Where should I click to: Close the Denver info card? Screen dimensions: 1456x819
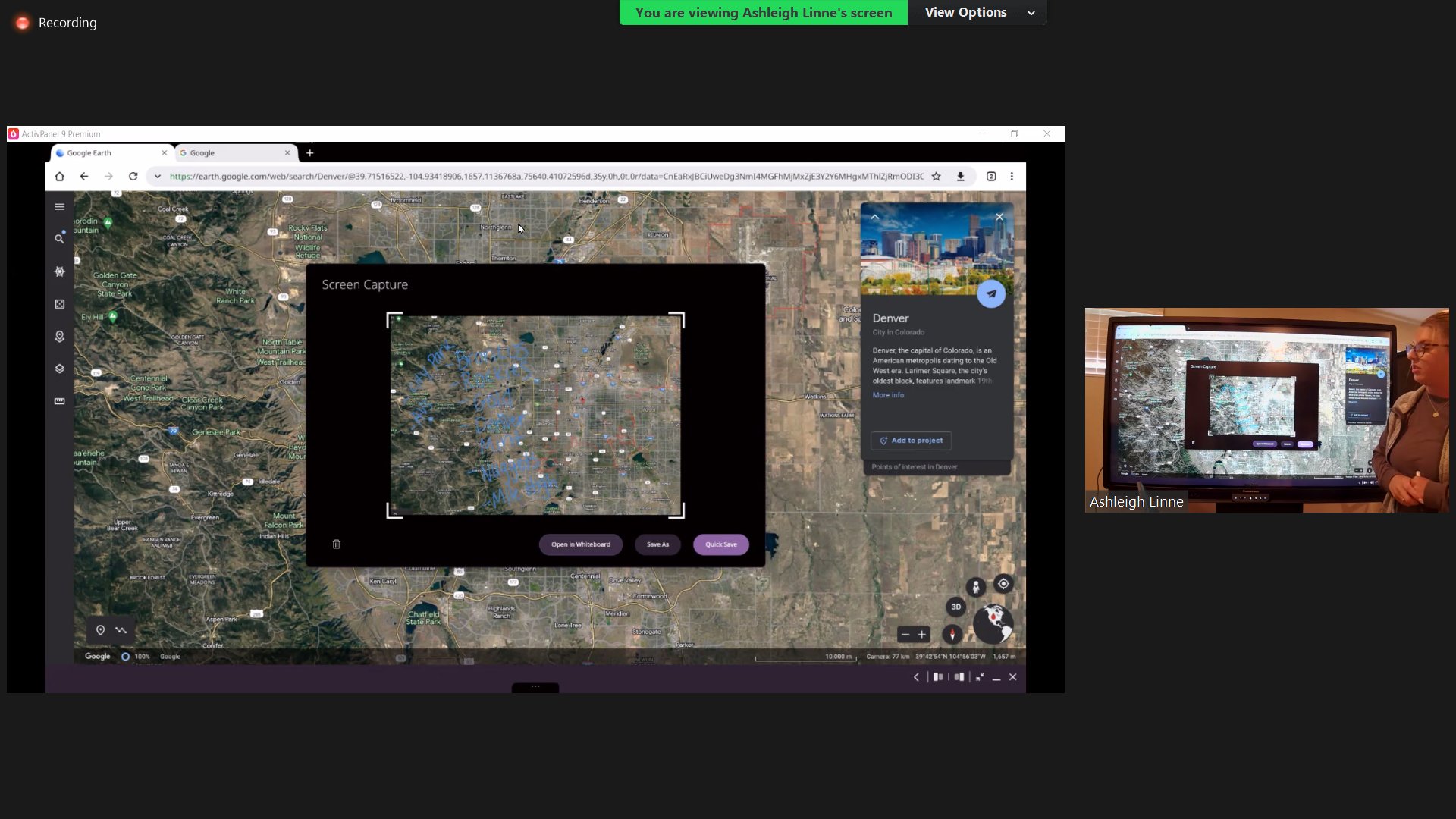[x=999, y=217]
